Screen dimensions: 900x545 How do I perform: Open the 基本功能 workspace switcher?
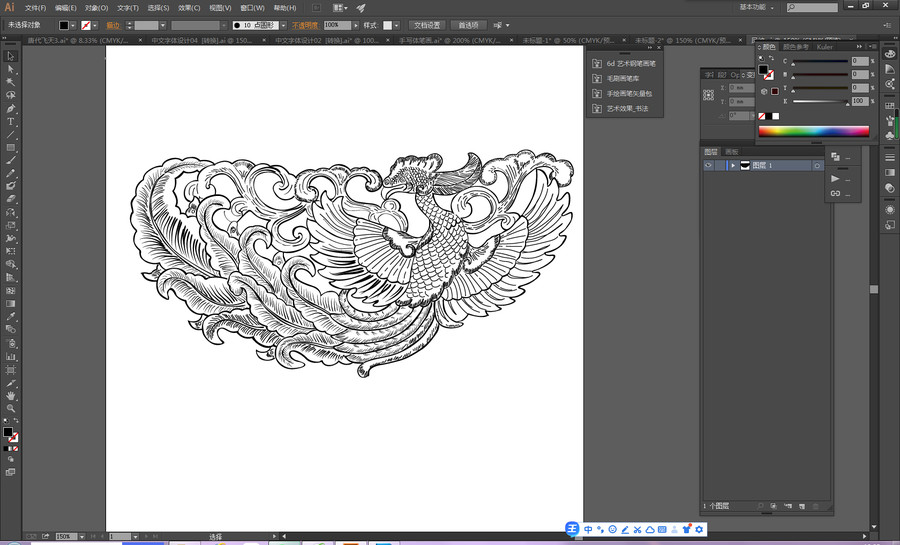[757, 7]
